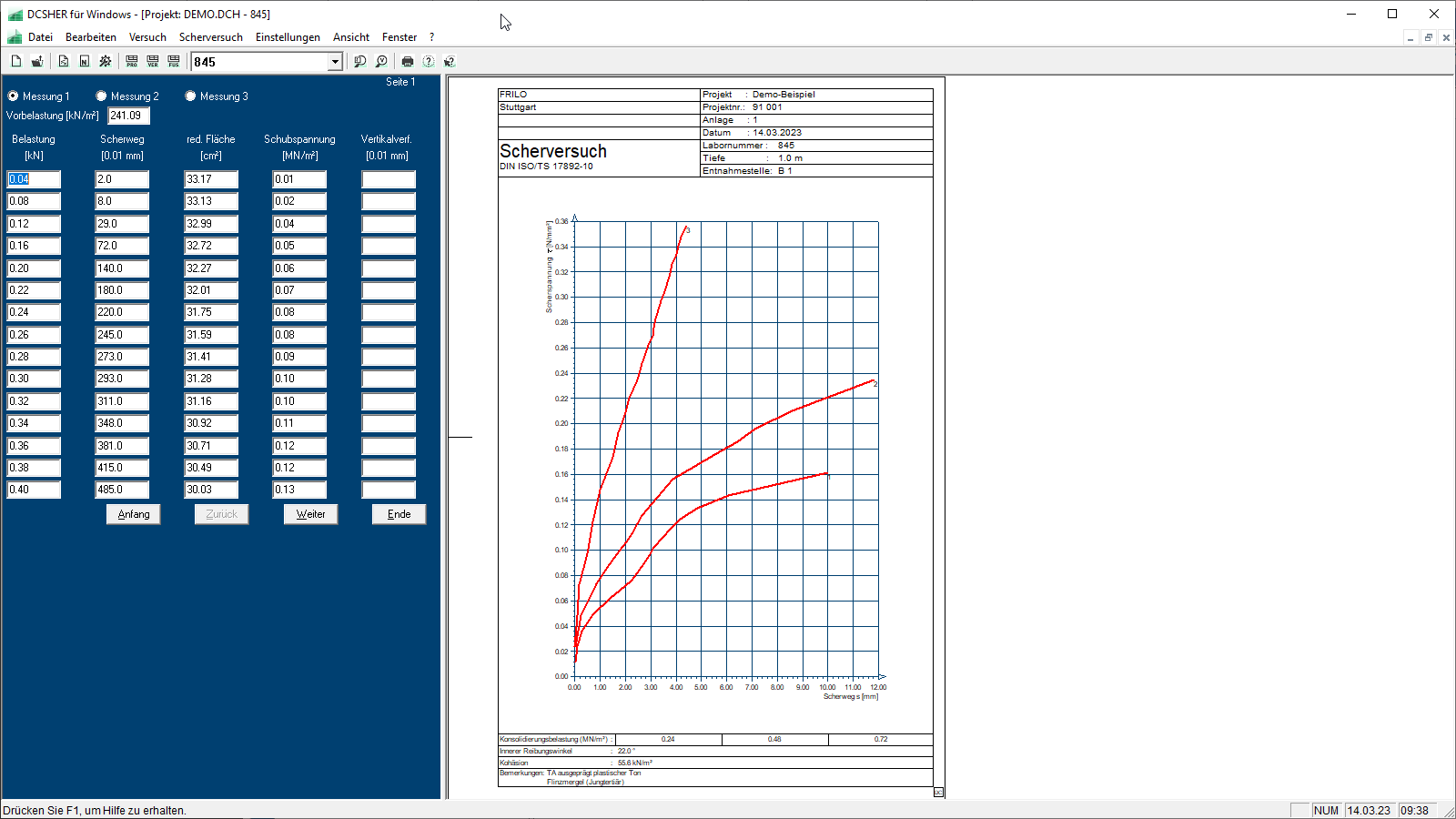Click the Belastung field with 0.04

[x=34, y=179]
